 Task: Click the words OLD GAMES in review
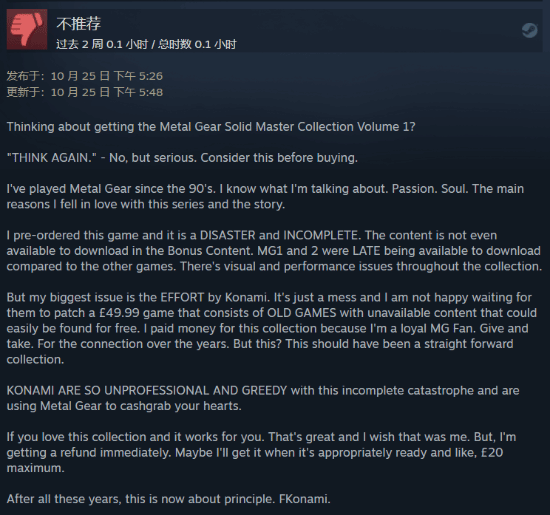point(302,313)
